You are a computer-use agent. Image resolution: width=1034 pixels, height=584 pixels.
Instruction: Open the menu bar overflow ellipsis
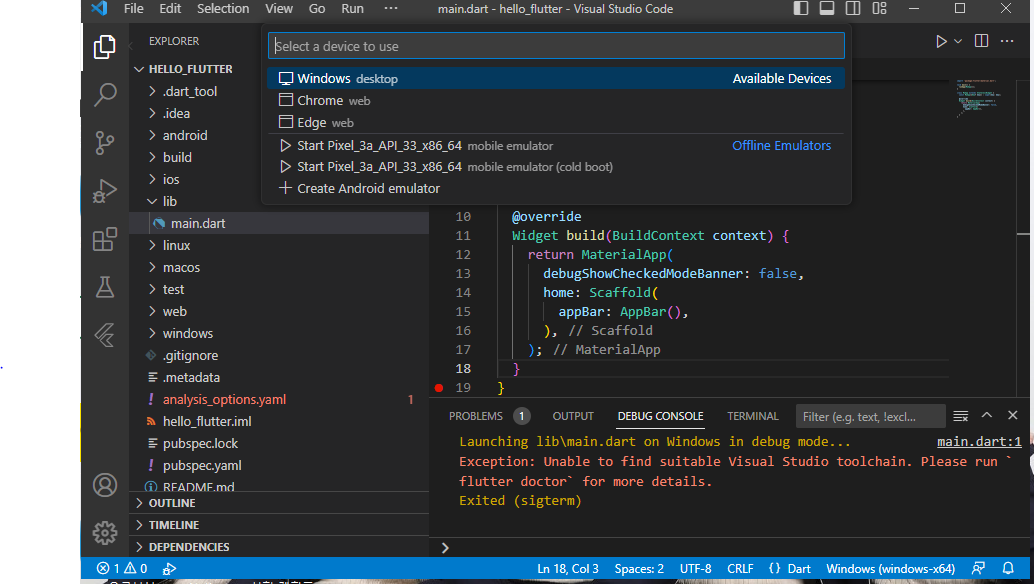[390, 9]
